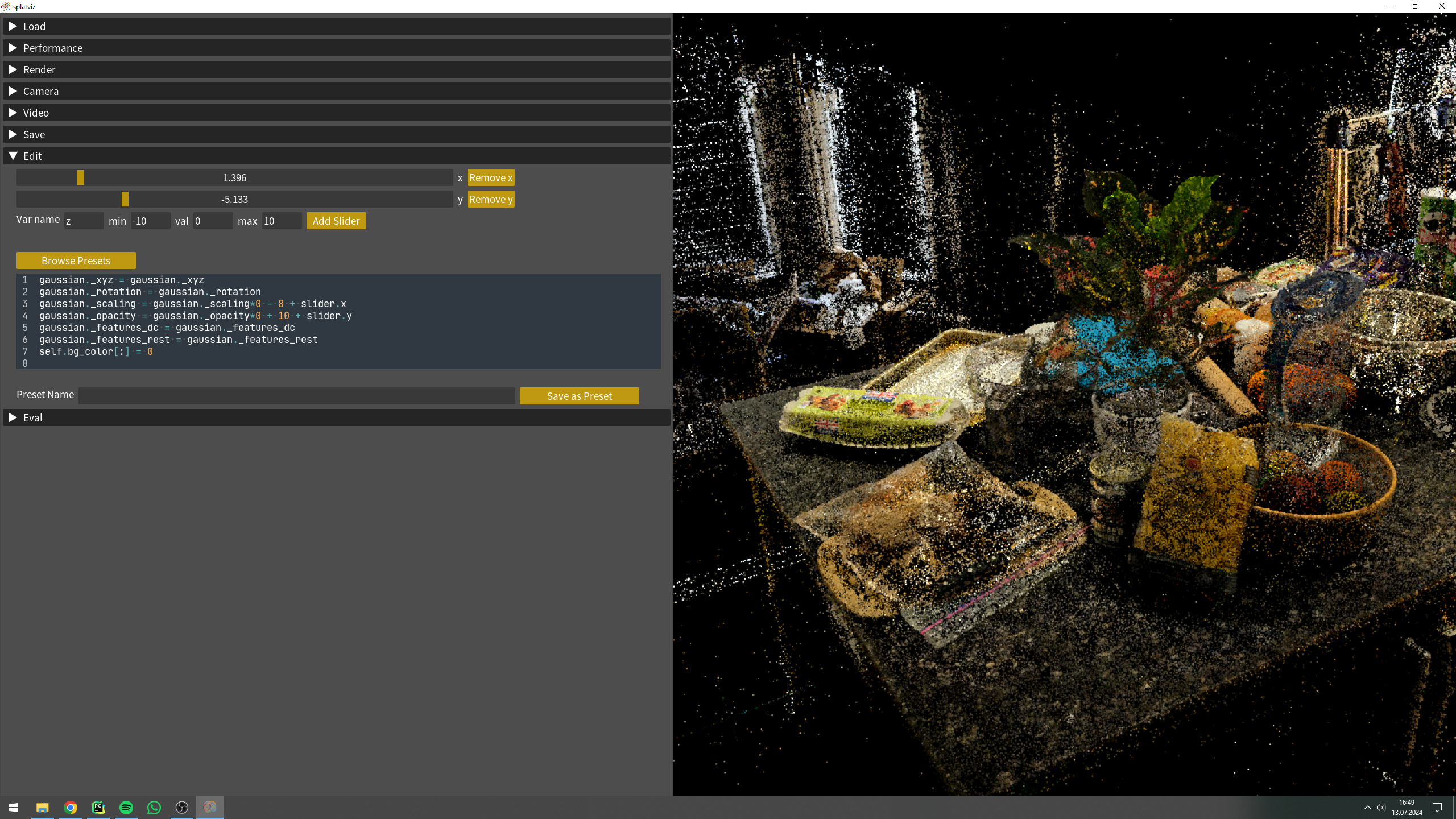
Task: Click the Add Slider button
Action: point(336,221)
